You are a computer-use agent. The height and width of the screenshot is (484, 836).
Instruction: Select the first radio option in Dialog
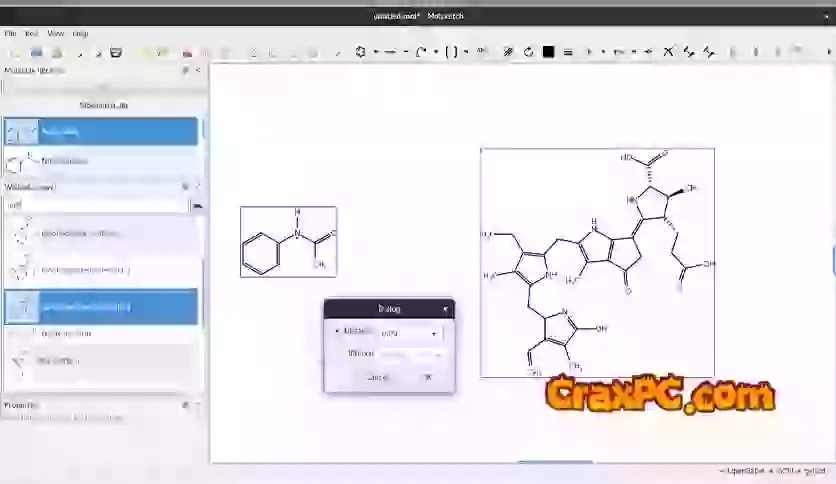pos(337,332)
